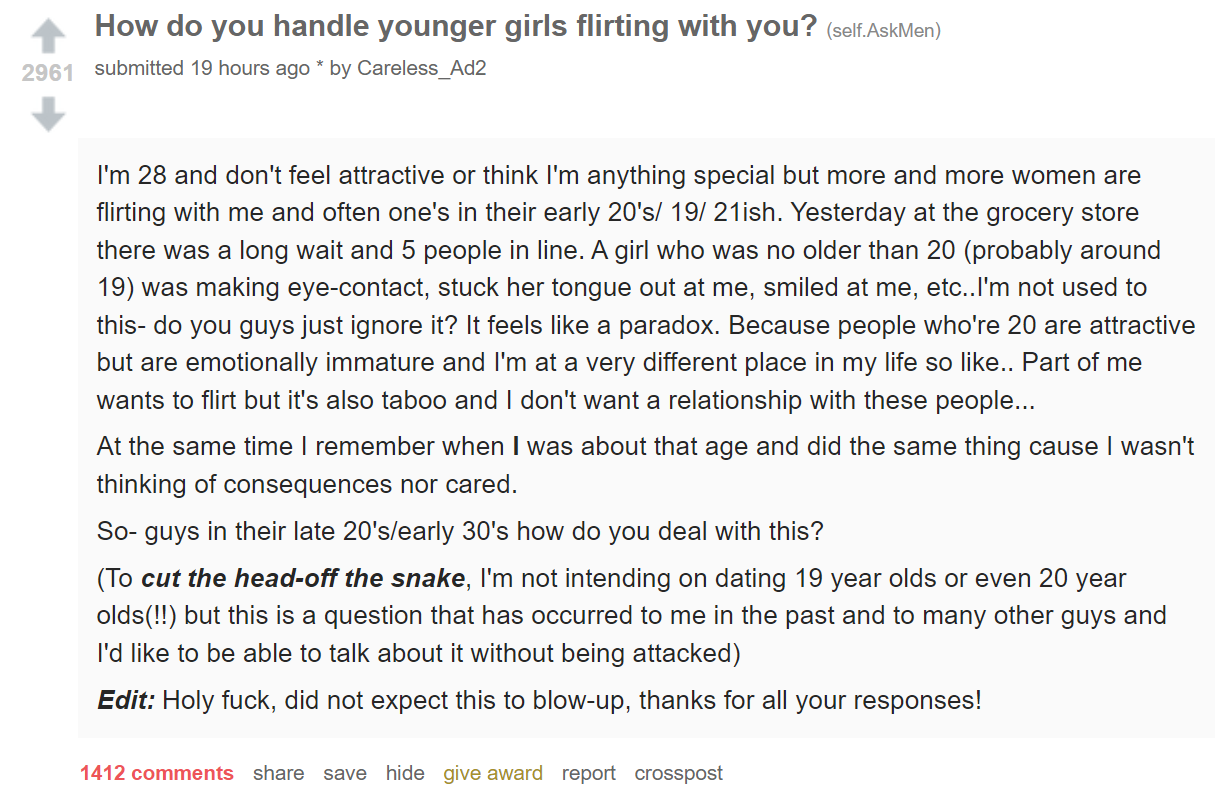Open the 1412 comments link
Viewport: 1220px width, 788px height.
(157, 773)
